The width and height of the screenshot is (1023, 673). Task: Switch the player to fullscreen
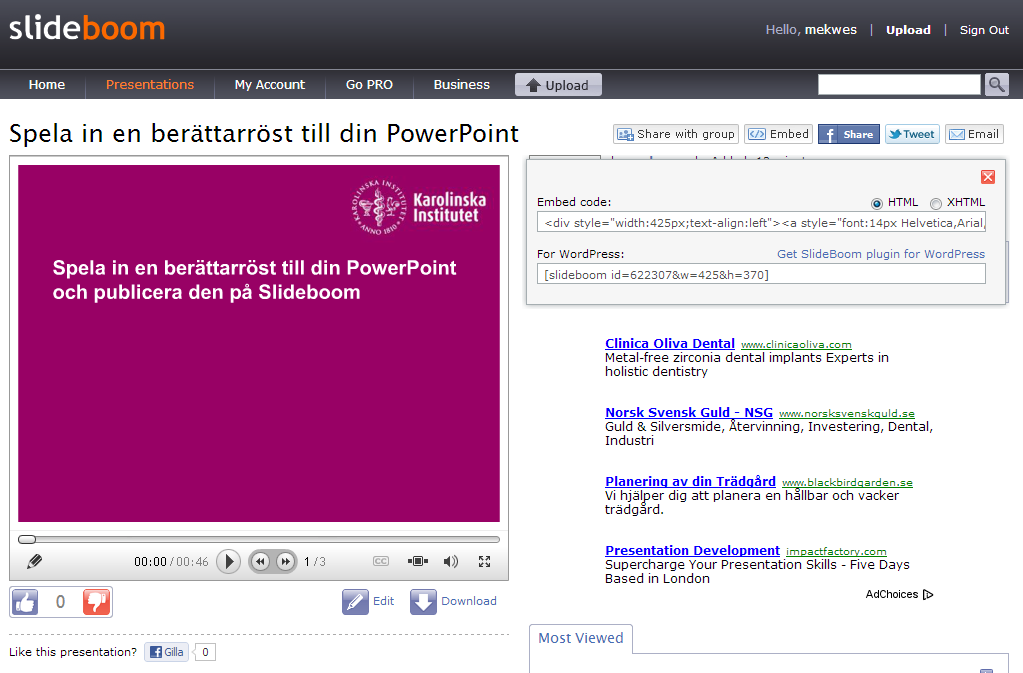click(484, 561)
